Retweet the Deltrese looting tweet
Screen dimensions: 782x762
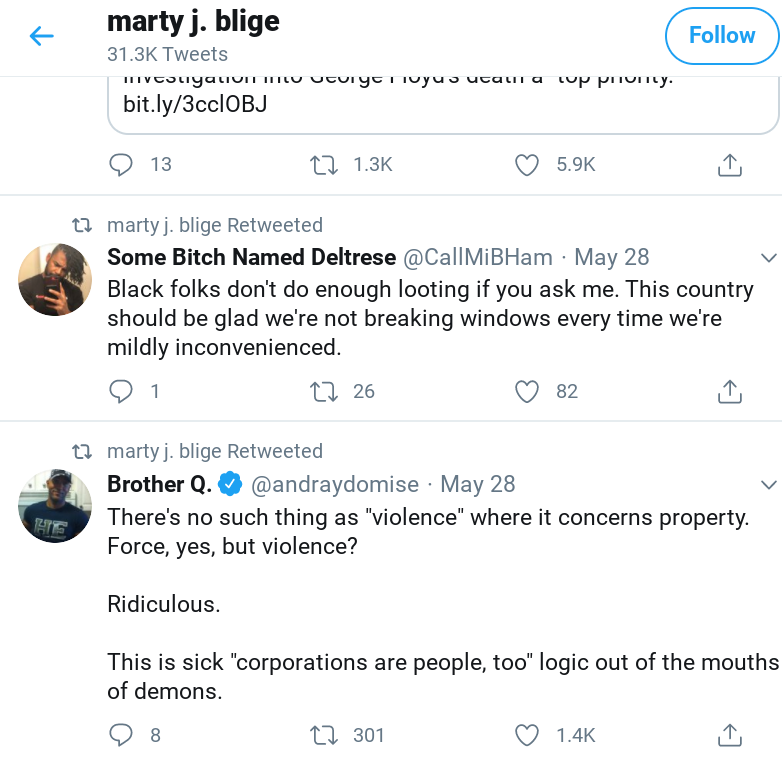324,391
